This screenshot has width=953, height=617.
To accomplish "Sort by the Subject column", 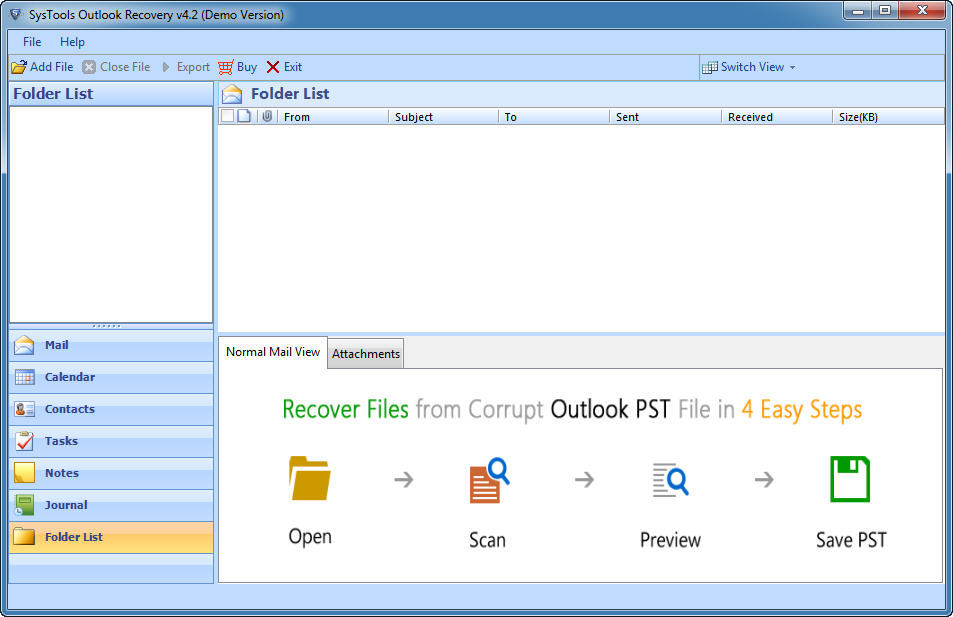I will coord(443,117).
